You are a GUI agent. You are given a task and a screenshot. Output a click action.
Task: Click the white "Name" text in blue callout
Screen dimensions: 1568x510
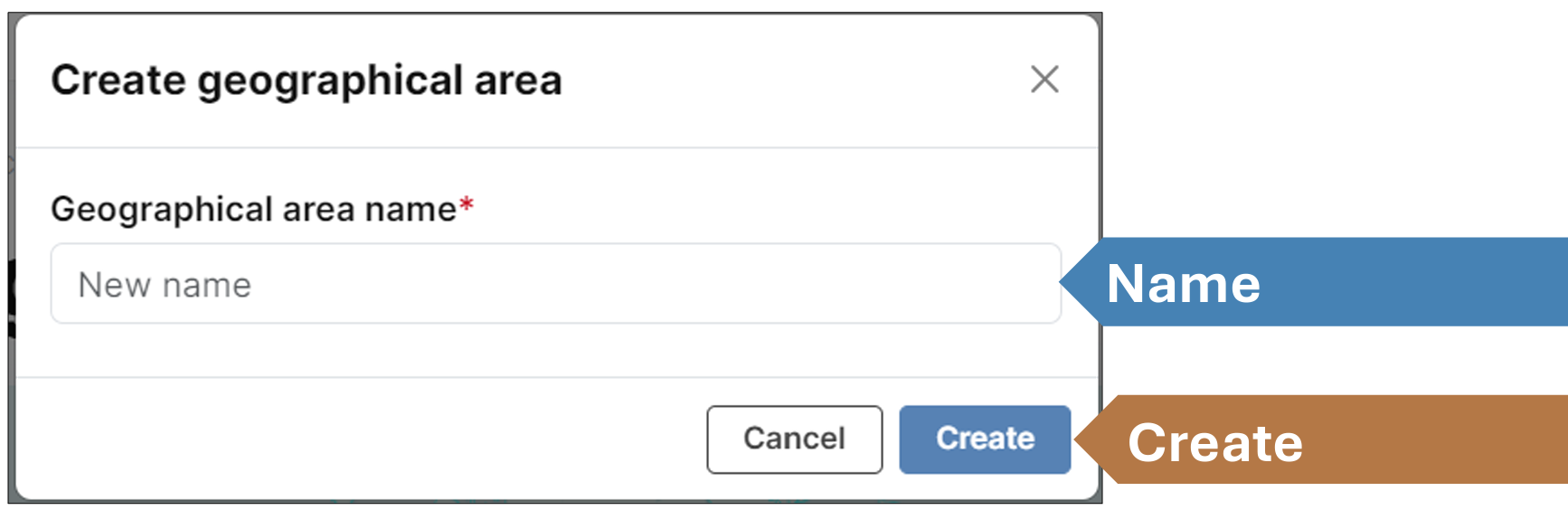point(1183,284)
